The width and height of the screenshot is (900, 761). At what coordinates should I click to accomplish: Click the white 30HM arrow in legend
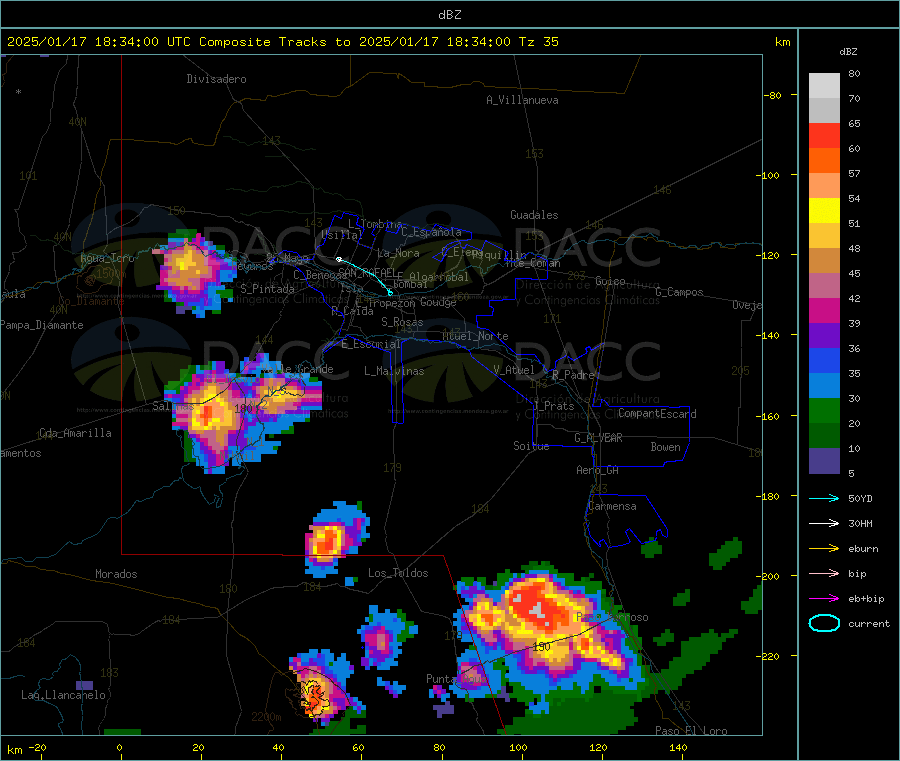(824, 523)
